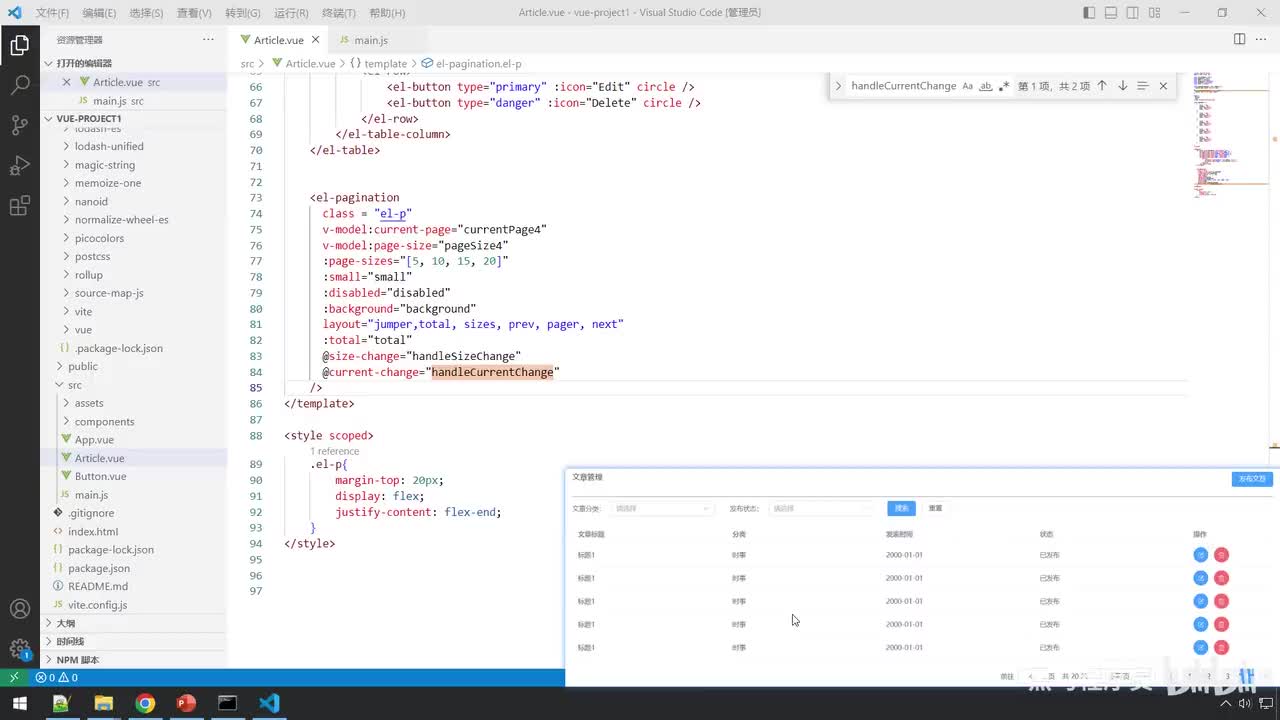Collapse the VUE-PROJECT1 folder section
Image resolution: width=1280 pixels, height=720 pixels.
point(48,119)
